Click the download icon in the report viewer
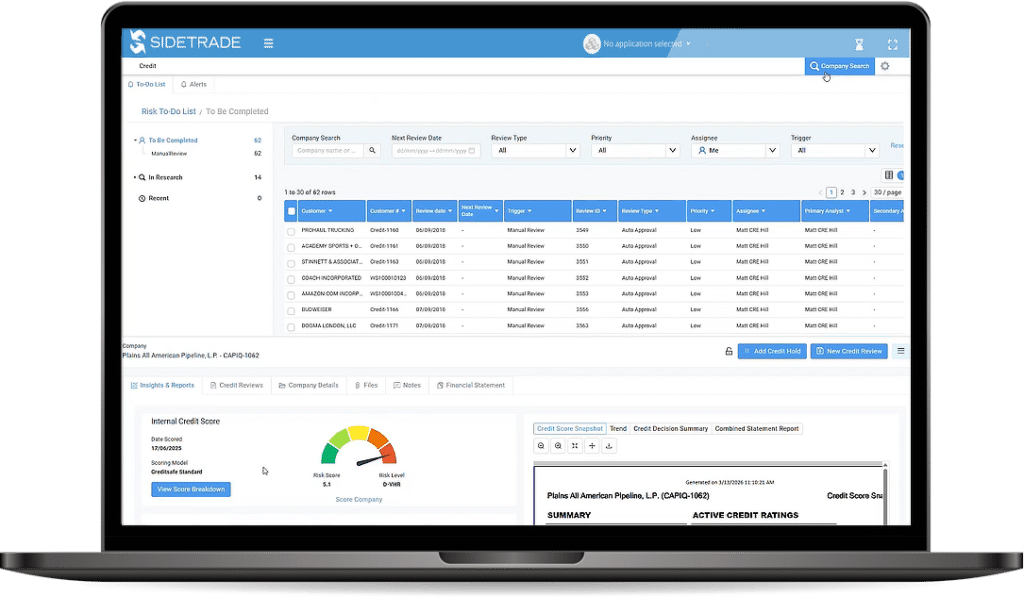Viewport: 1024px width, 597px height. 609,446
